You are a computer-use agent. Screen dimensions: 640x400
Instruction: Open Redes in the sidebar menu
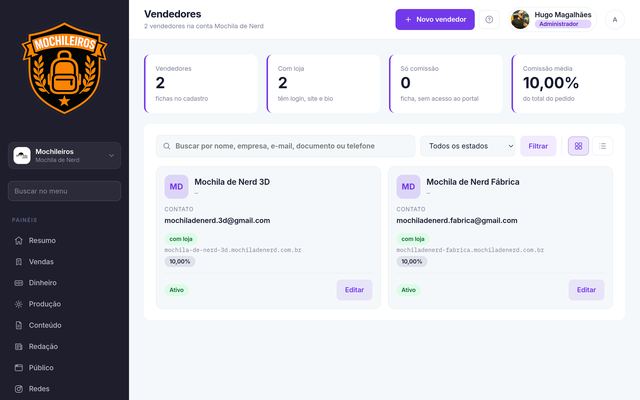(x=64, y=389)
